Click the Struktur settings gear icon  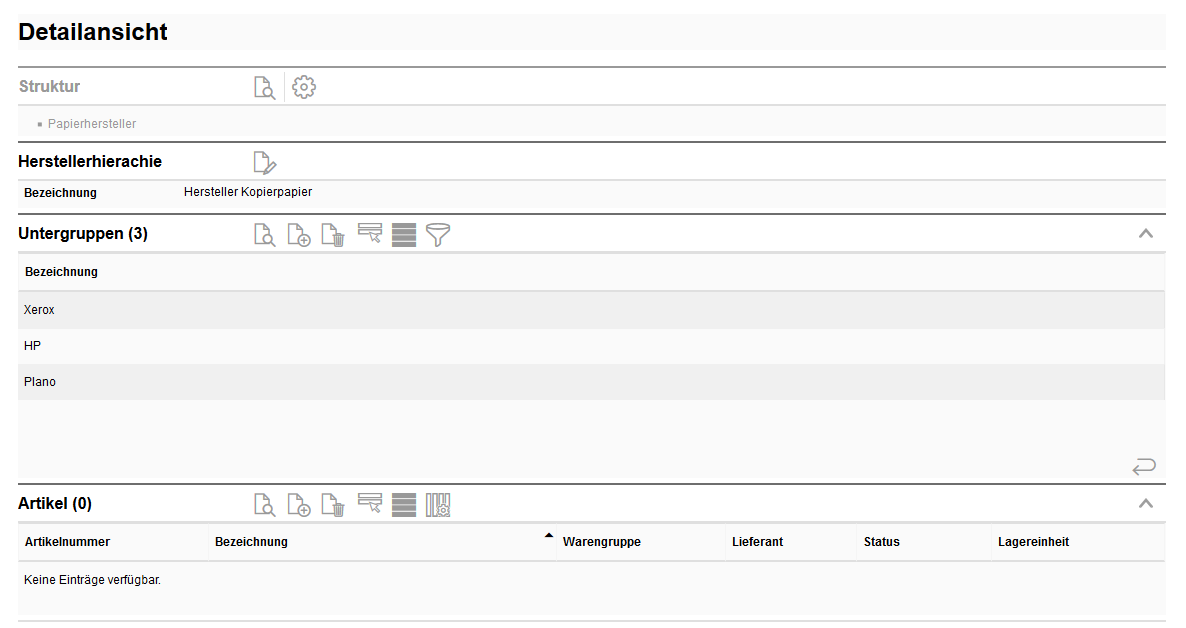(x=304, y=88)
